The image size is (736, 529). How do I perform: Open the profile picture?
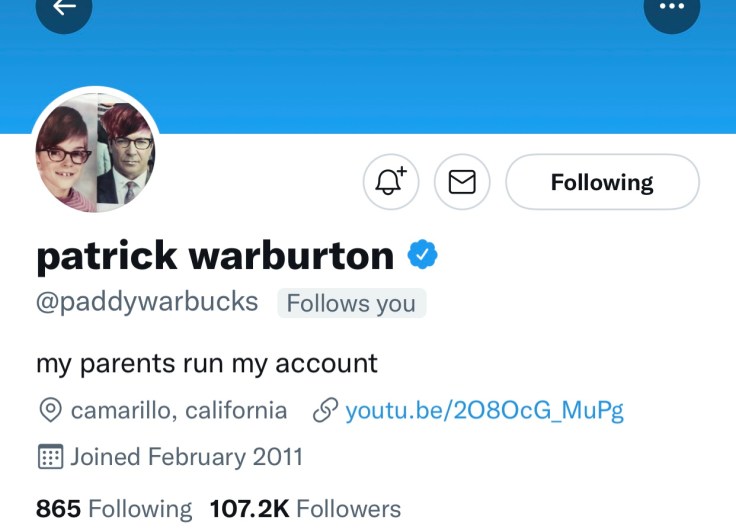tap(96, 150)
